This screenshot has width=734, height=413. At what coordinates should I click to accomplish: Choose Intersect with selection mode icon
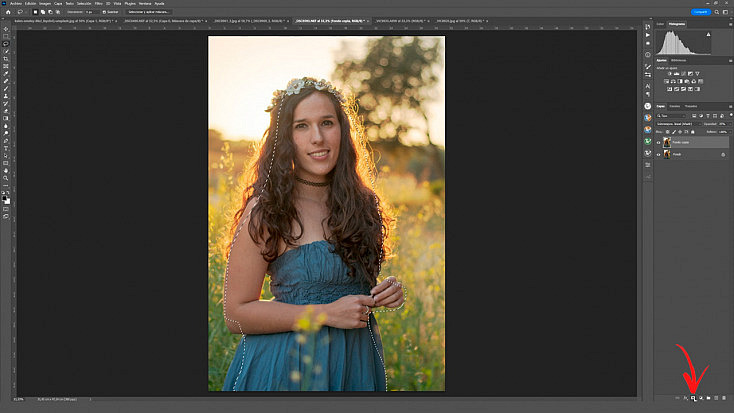tap(58, 12)
